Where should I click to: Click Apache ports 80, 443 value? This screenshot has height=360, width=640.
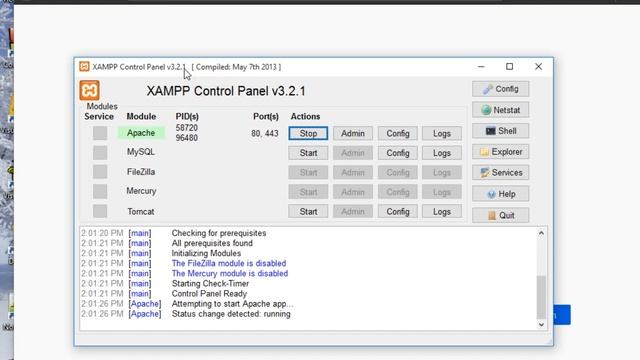265,133
